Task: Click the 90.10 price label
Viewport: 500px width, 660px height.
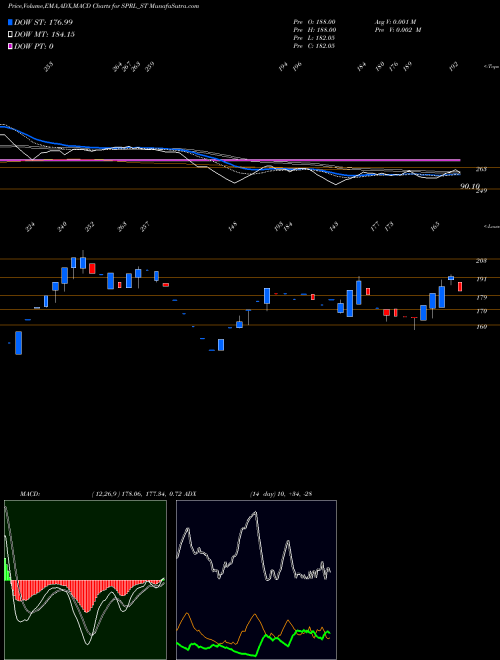Action: [470, 186]
